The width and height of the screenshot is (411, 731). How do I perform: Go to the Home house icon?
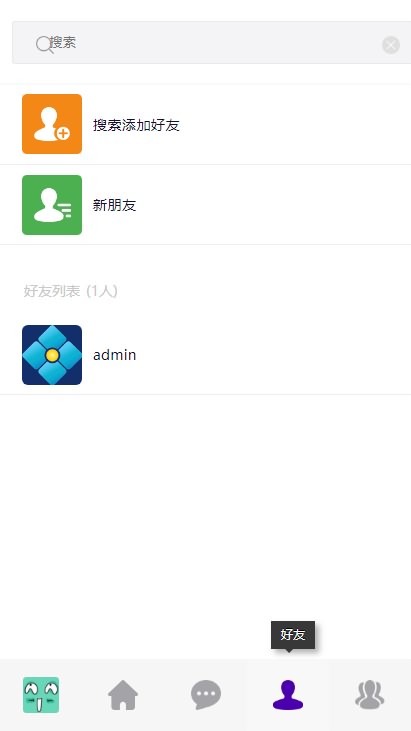[x=123, y=695]
